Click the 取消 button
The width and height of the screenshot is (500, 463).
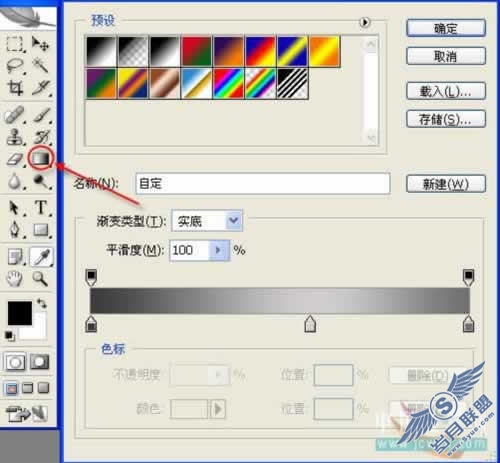446,56
